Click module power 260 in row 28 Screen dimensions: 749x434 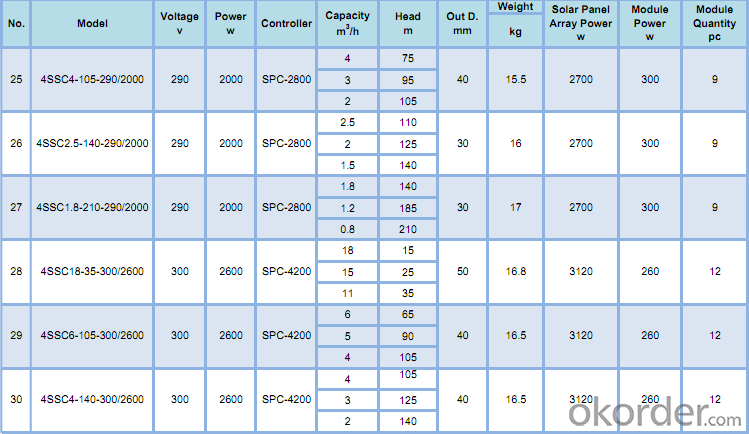coord(650,271)
